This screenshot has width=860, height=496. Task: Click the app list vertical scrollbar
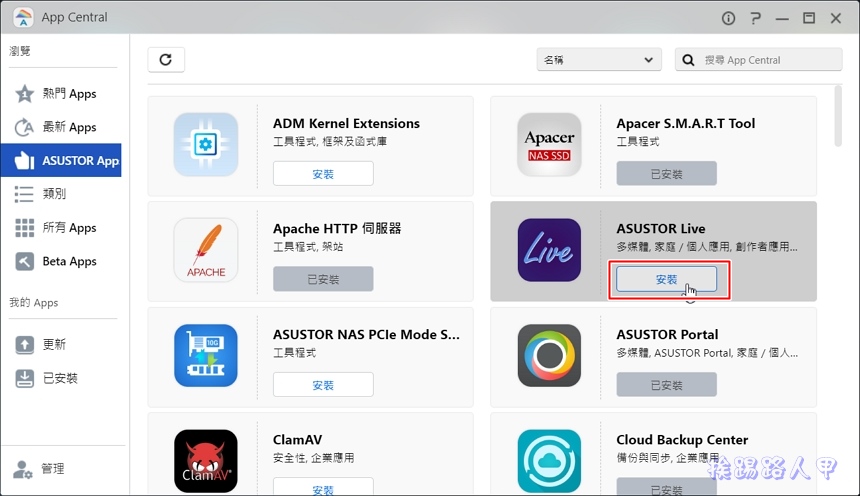[838, 116]
